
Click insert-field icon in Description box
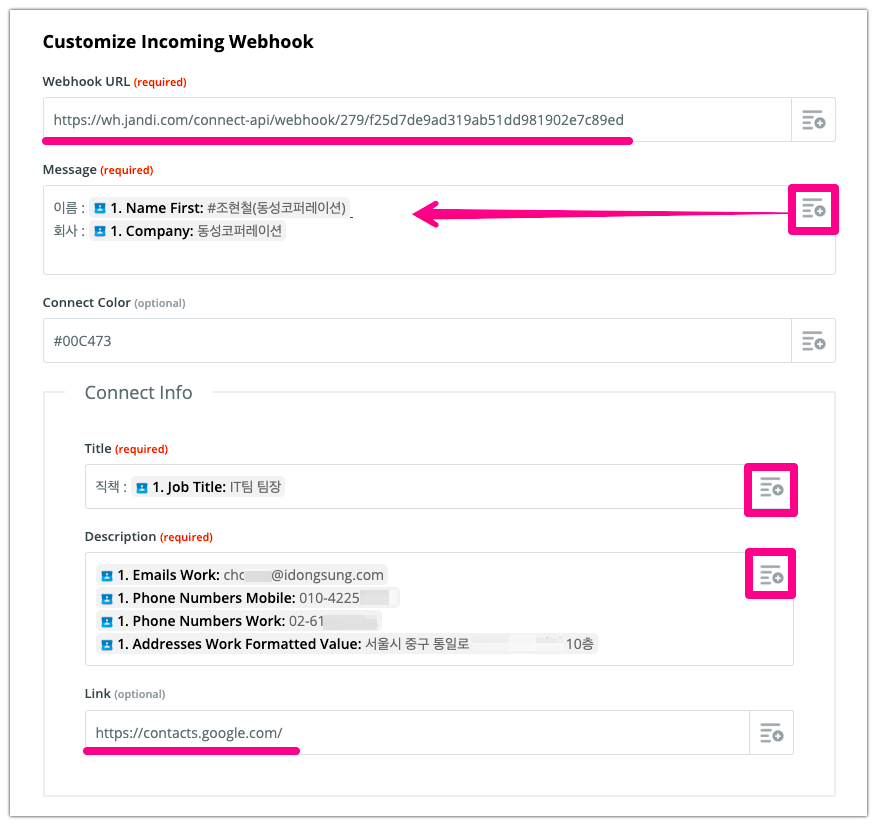point(771,574)
